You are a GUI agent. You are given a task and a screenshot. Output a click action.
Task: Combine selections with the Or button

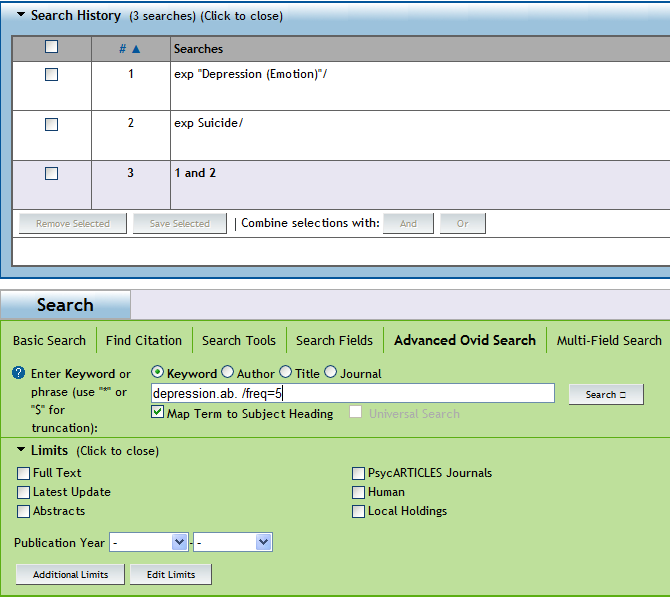pyautogui.click(x=462, y=224)
